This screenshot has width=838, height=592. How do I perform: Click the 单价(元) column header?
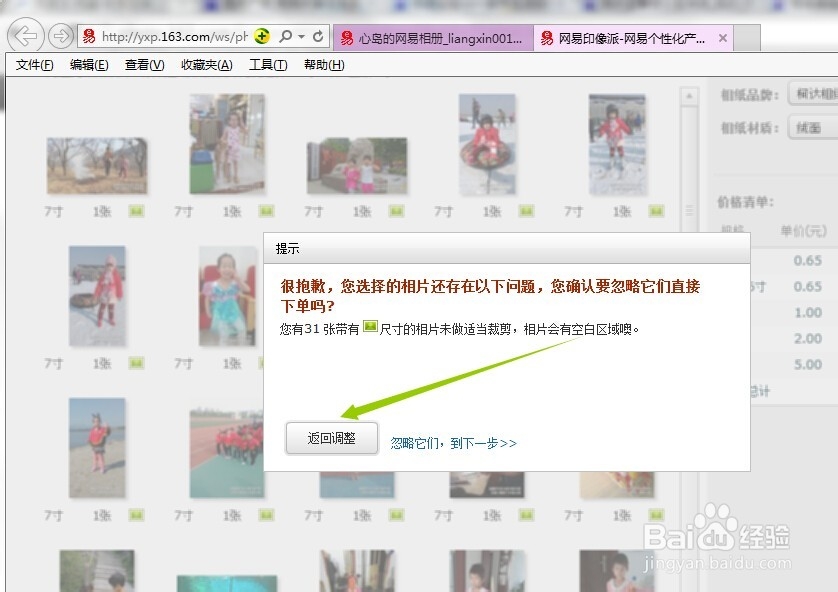pyautogui.click(x=803, y=231)
